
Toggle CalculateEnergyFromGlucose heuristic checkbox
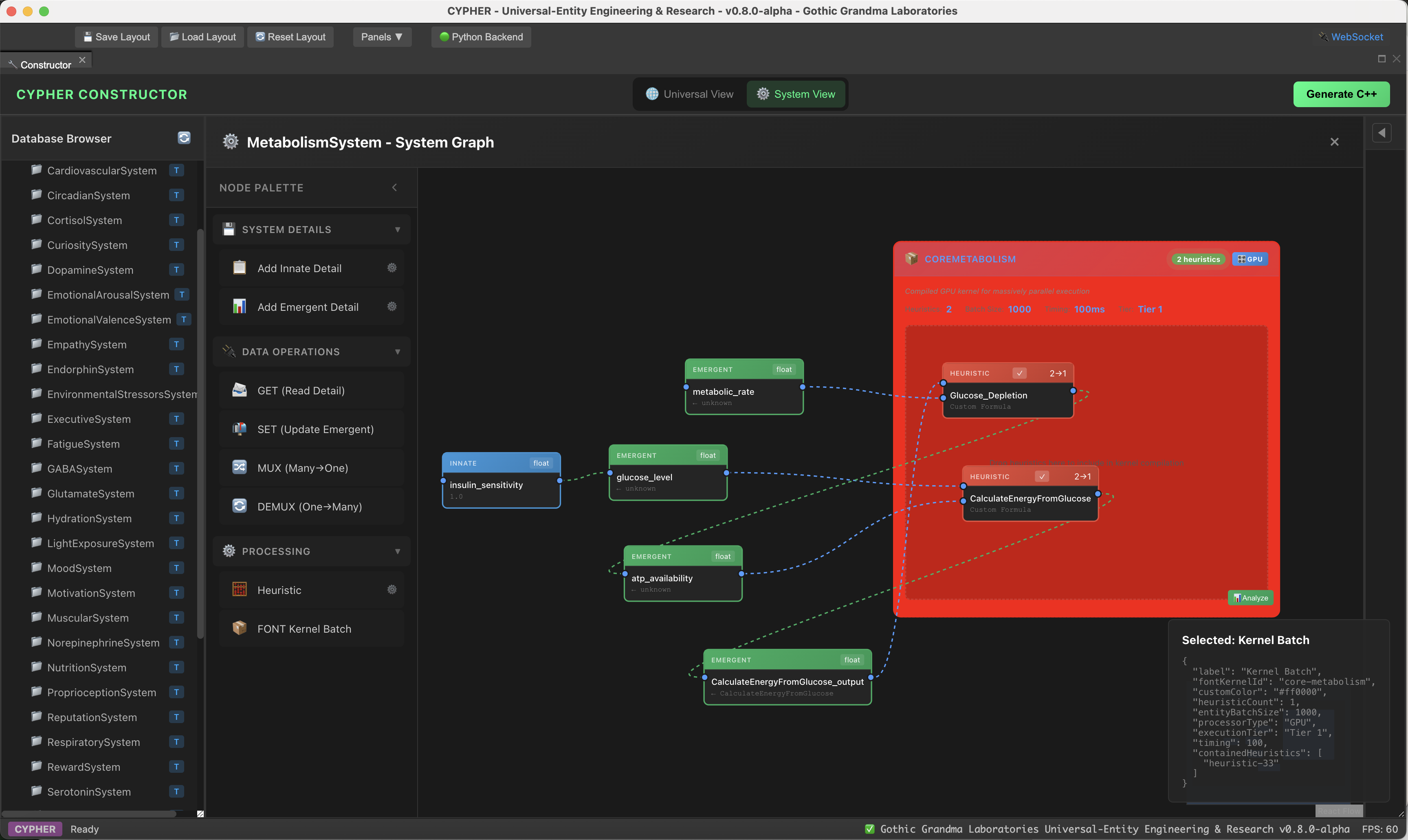tap(1041, 477)
